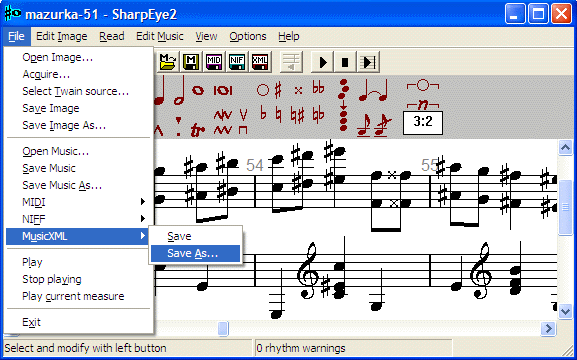Open the Edit Image menu
The height and width of the screenshot is (360, 577).
61,36
